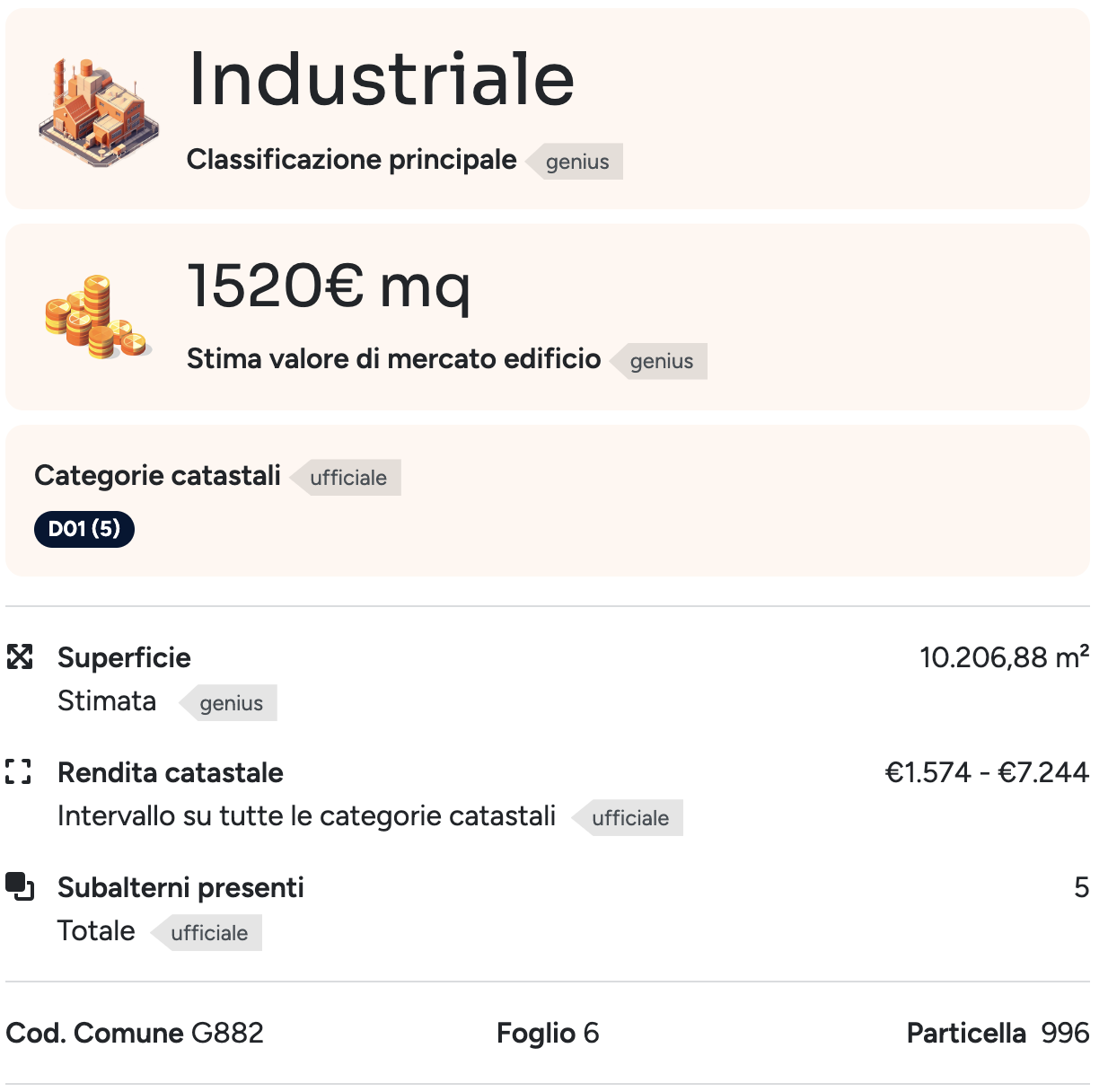Screen dimensions: 1108x1092
Task: Click the ufficiale tag after Intervallo categorie catastali
Action: click(629, 818)
